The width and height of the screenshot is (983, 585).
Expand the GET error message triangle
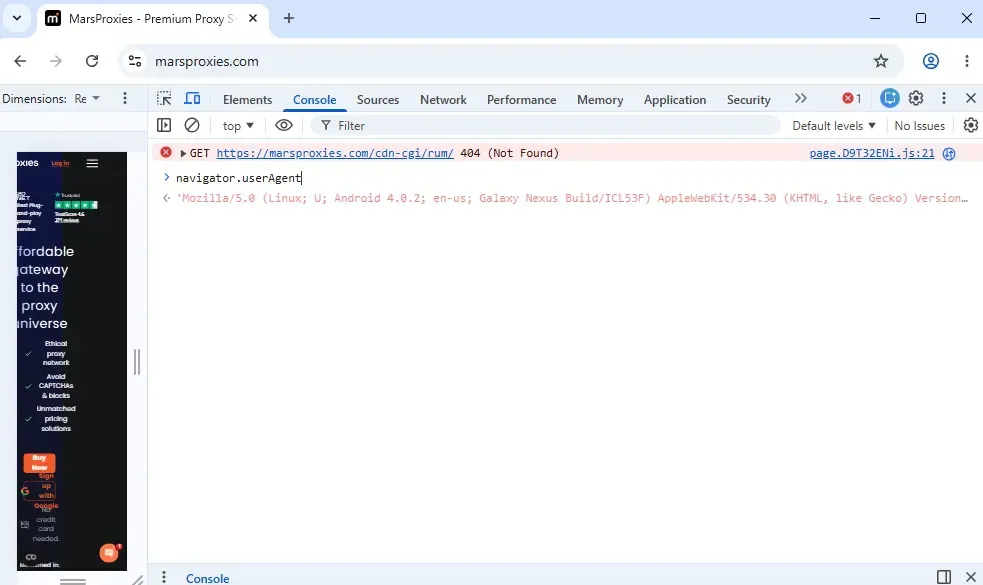pyautogui.click(x=183, y=154)
